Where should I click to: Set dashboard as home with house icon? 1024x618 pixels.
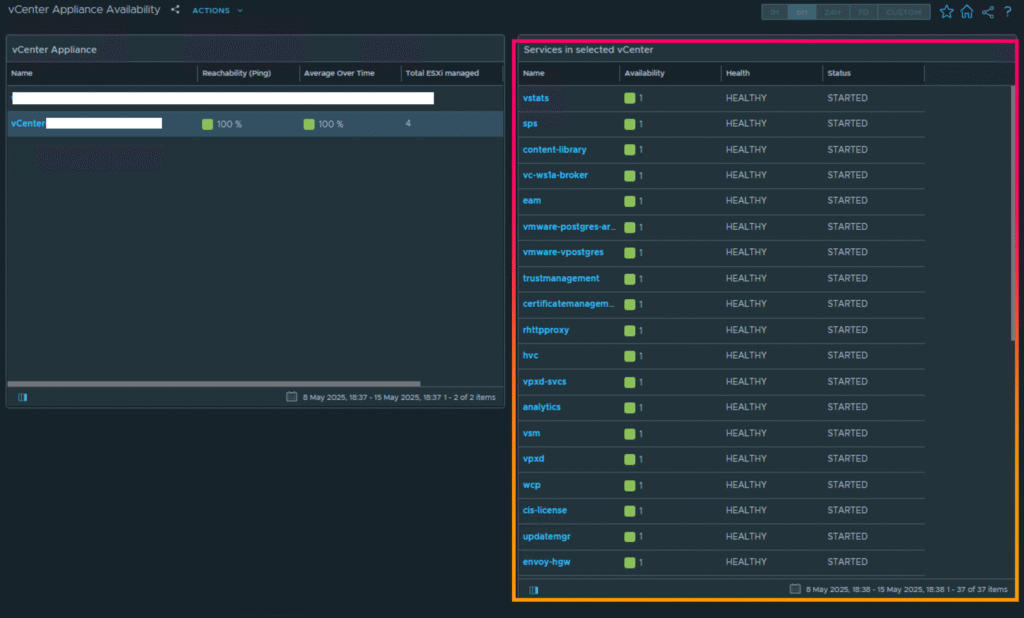tap(967, 12)
